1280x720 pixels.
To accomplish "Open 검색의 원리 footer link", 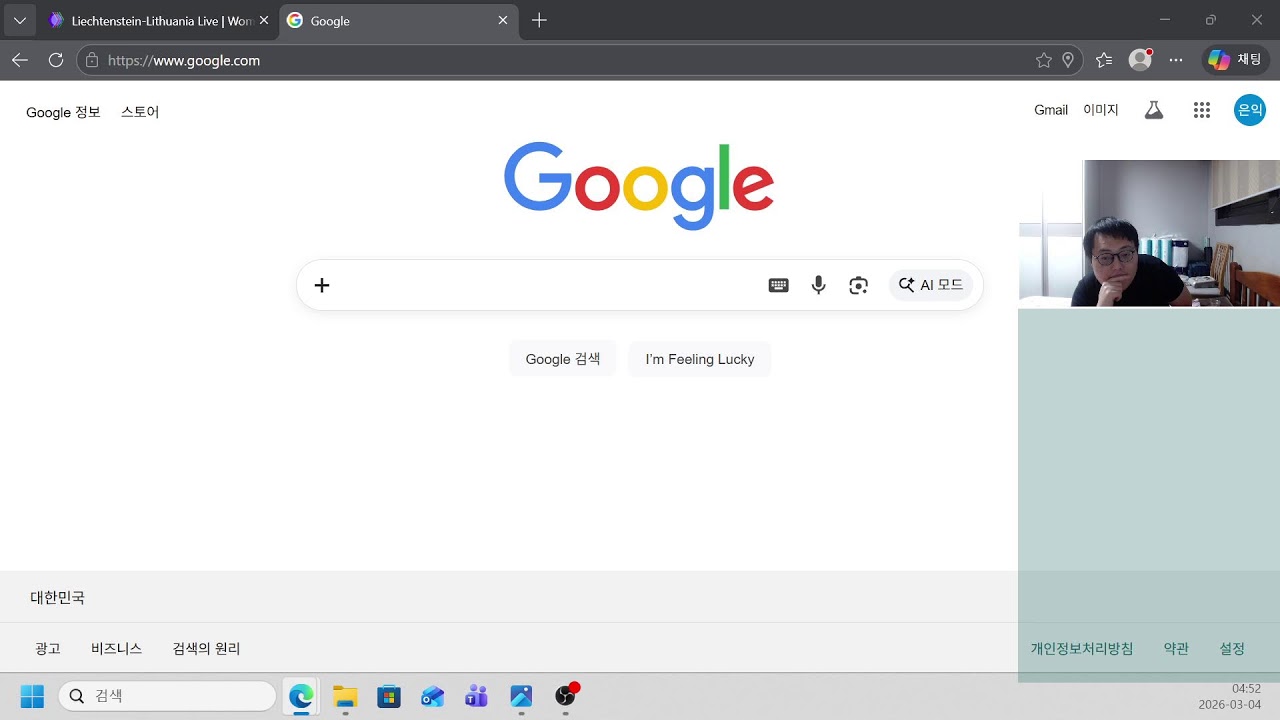I will [x=207, y=648].
